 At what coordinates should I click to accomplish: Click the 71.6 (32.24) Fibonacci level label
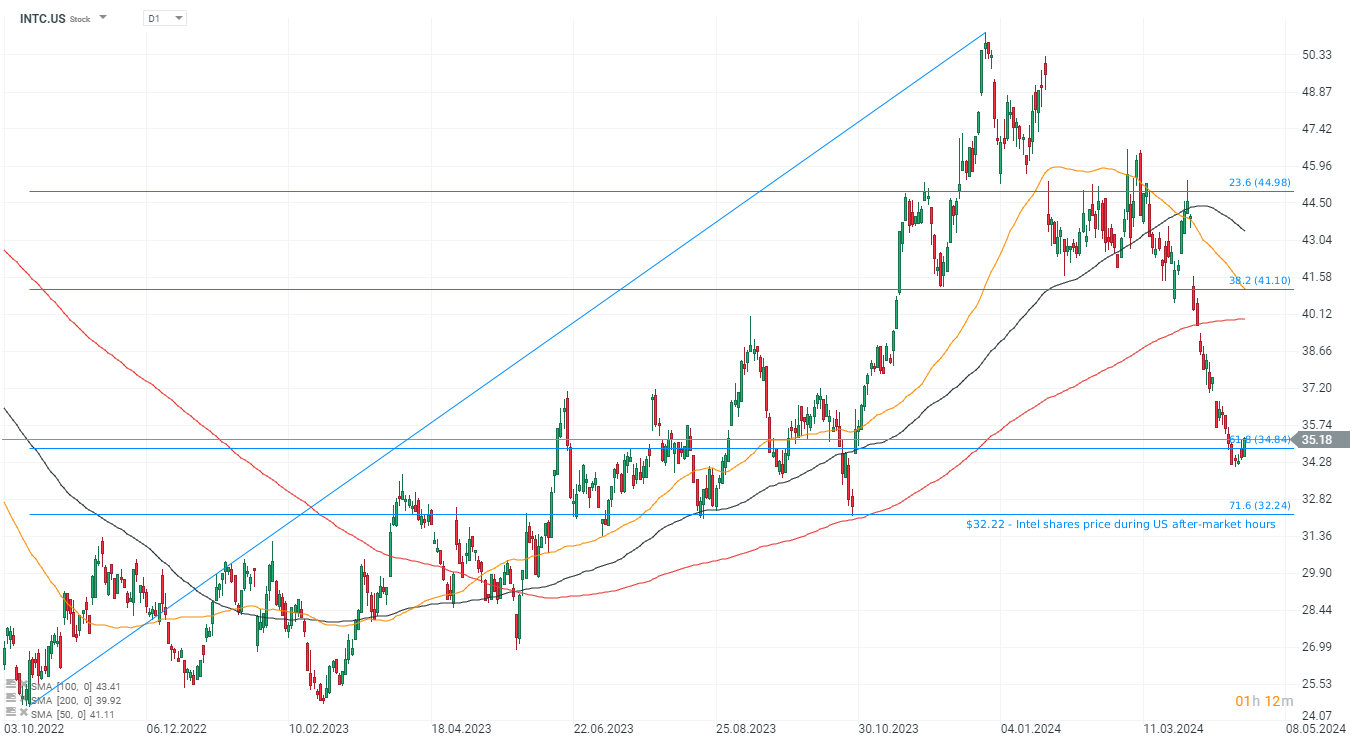coord(1261,506)
